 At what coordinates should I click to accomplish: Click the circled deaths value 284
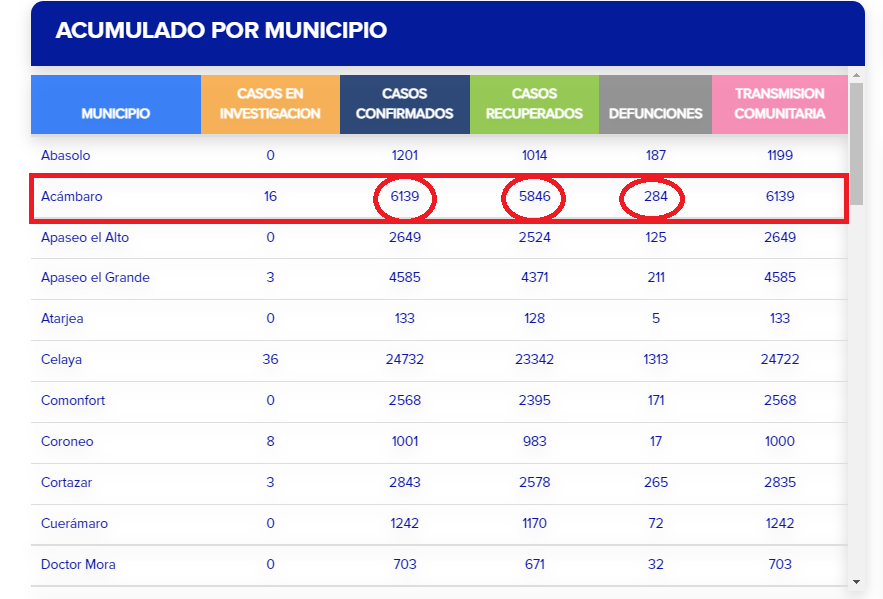coord(655,197)
